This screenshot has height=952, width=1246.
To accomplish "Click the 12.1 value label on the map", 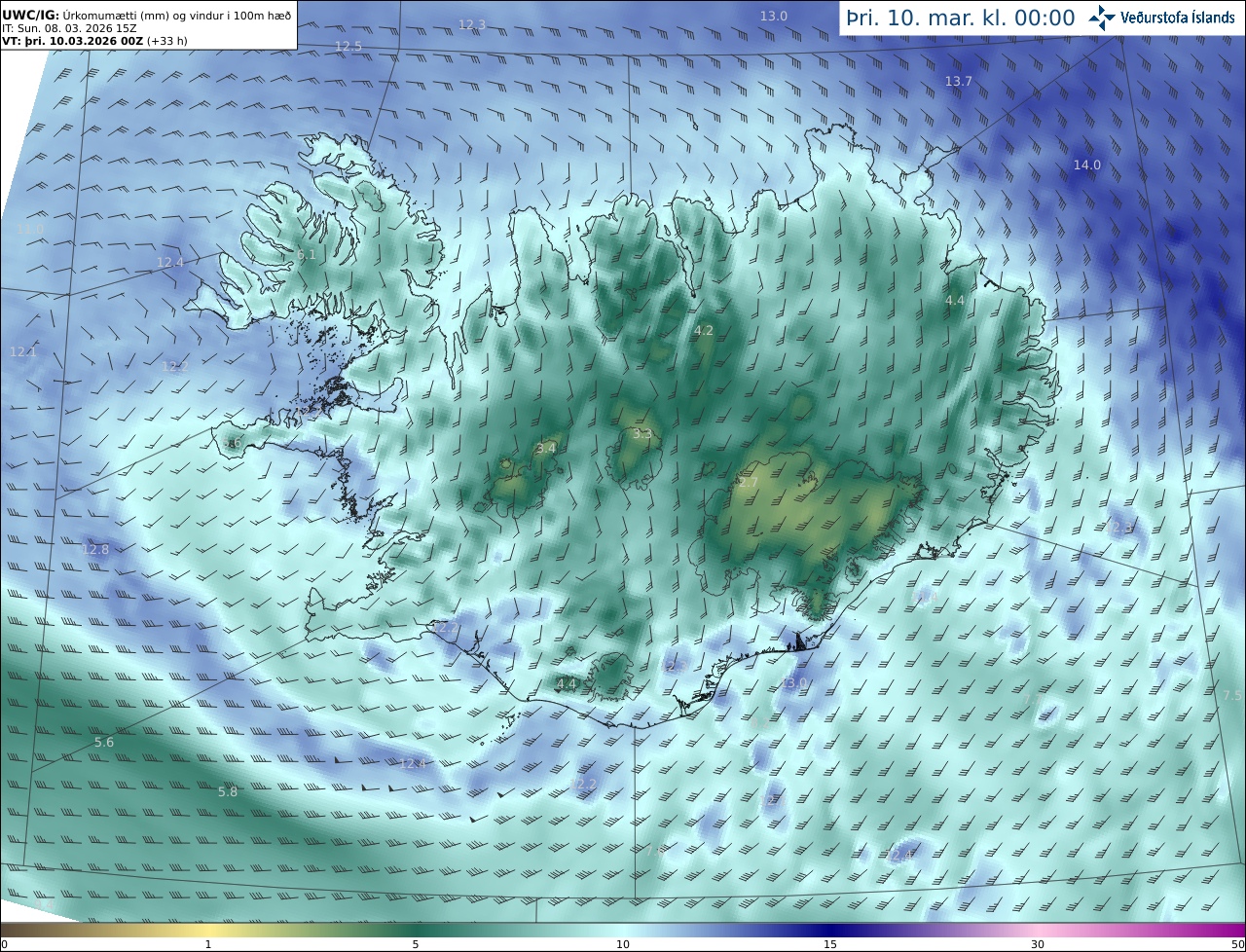I will pyautogui.click(x=23, y=351).
